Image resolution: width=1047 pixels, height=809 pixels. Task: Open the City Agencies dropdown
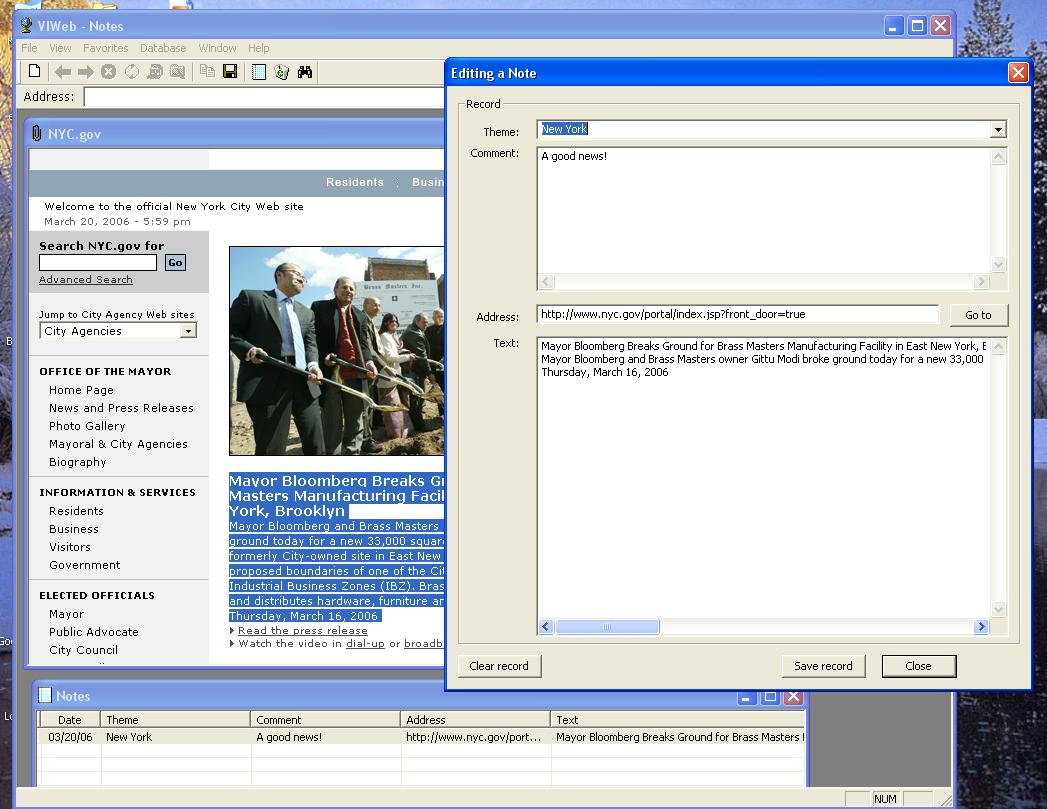point(118,331)
